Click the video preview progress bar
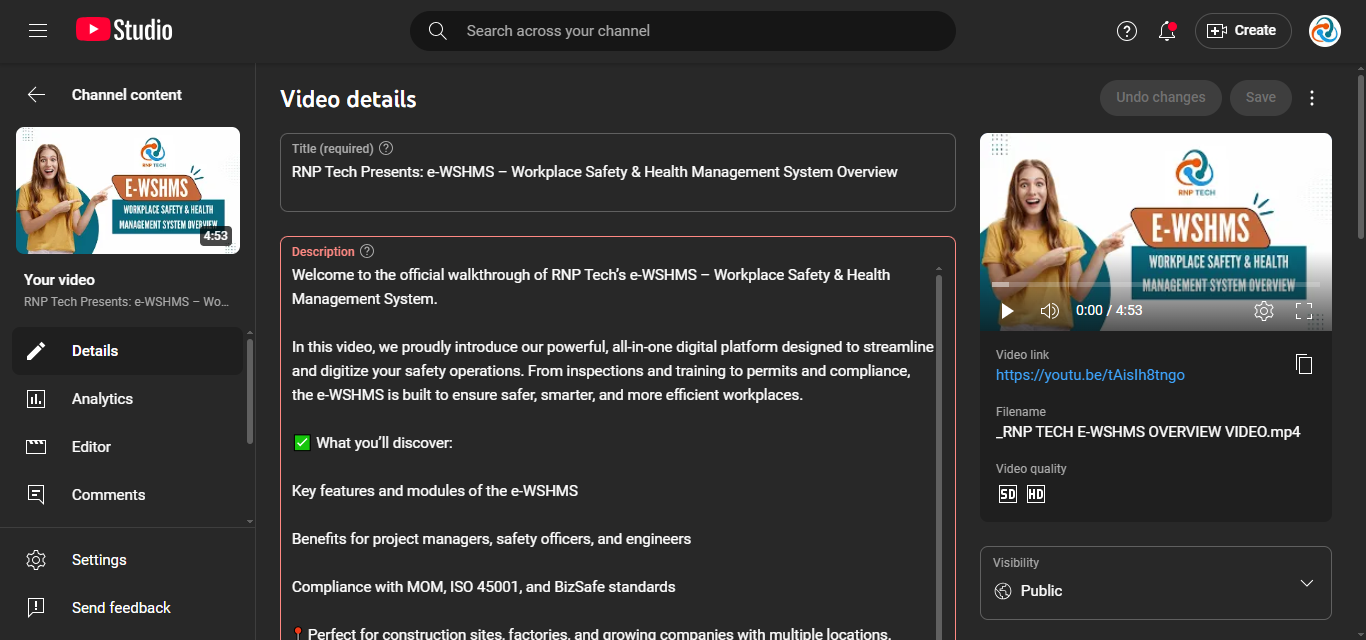The height and width of the screenshot is (640, 1366). point(1155,285)
